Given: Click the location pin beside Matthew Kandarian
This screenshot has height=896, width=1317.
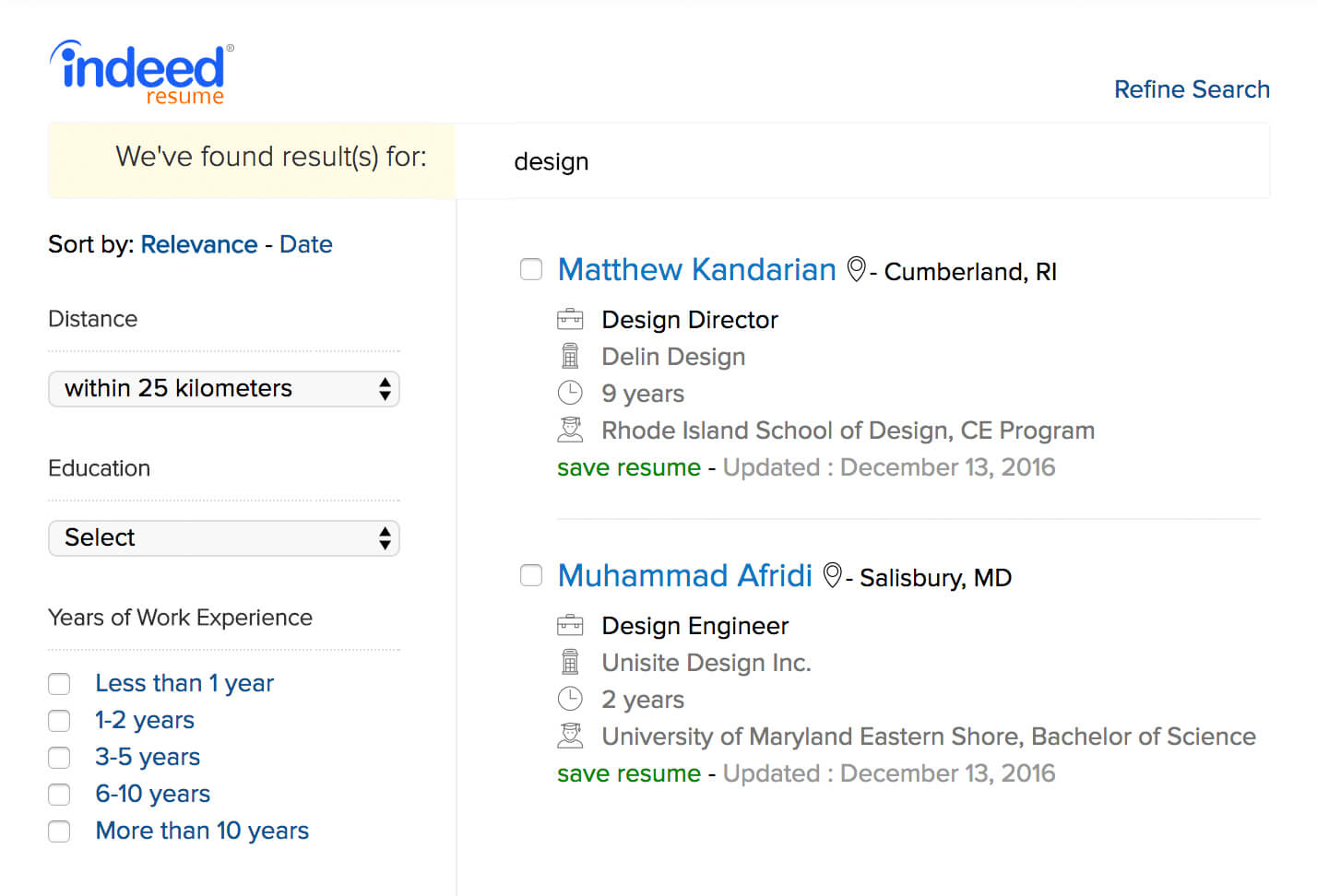Looking at the screenshot, I should click(x=856, y=269).
